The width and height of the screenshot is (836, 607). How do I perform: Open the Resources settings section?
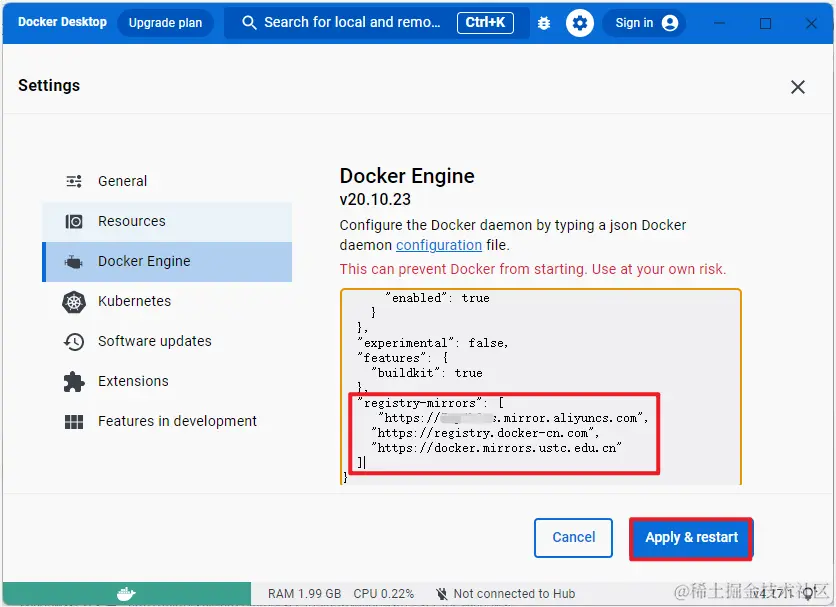pos(167,221)
